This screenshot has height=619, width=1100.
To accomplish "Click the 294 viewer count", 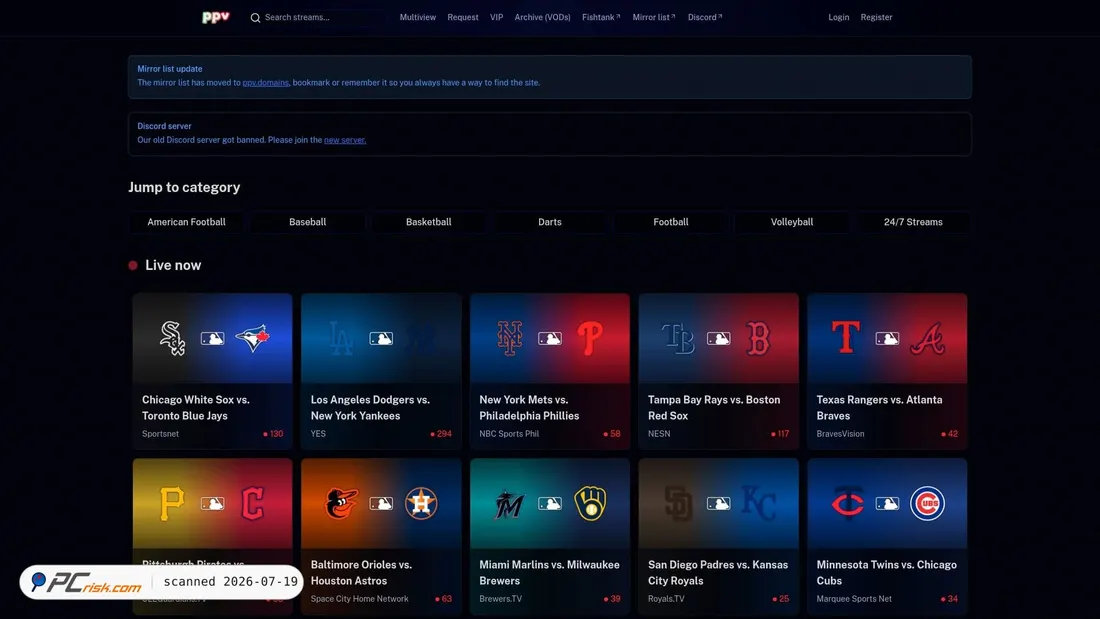I will (x=441, y=434).
